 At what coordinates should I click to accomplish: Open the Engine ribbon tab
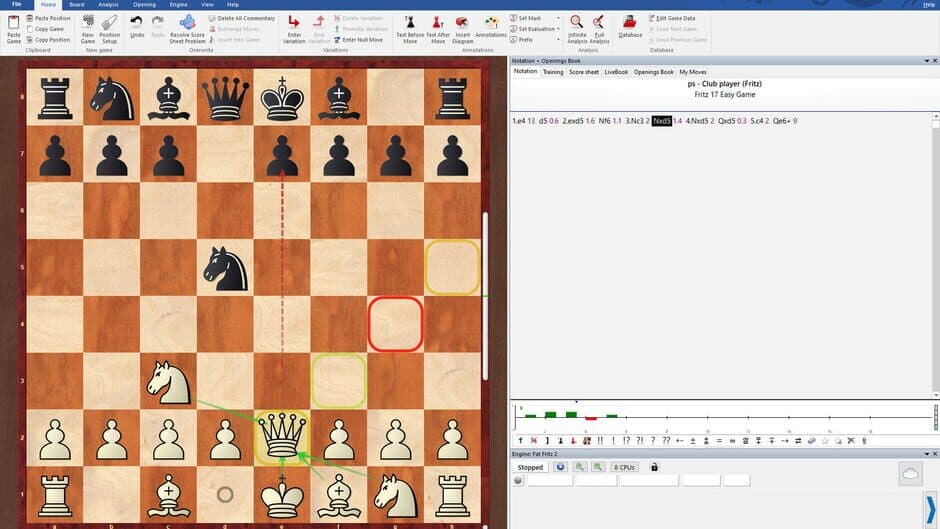pos(178,4)
